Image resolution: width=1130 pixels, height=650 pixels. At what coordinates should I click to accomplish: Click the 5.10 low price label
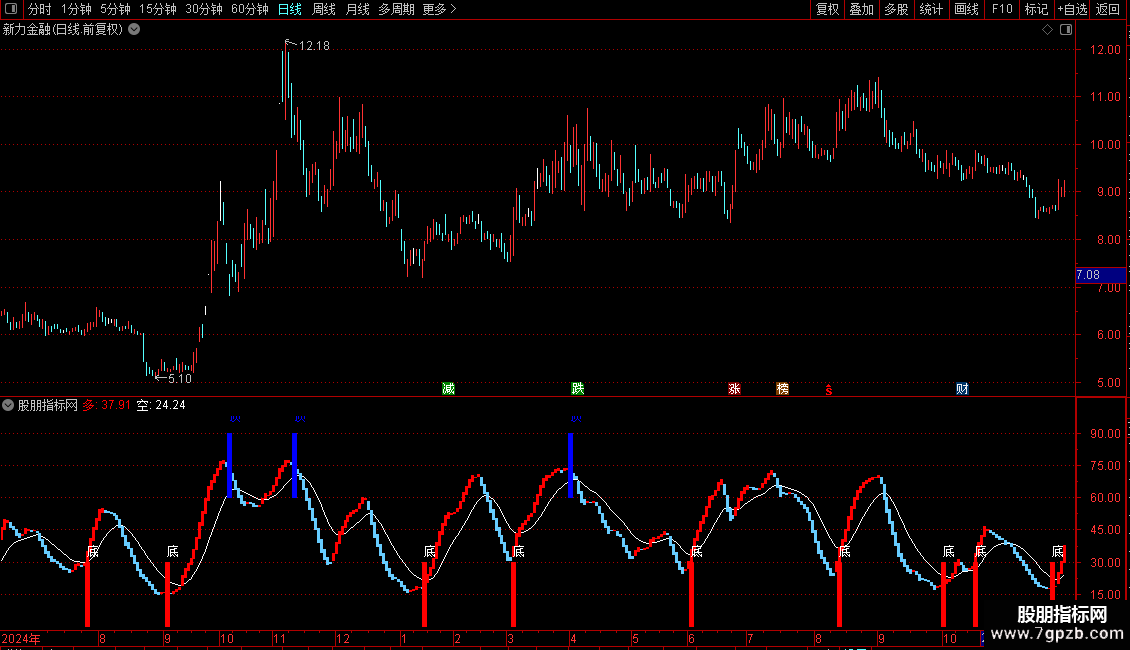(x=179, y=378)
